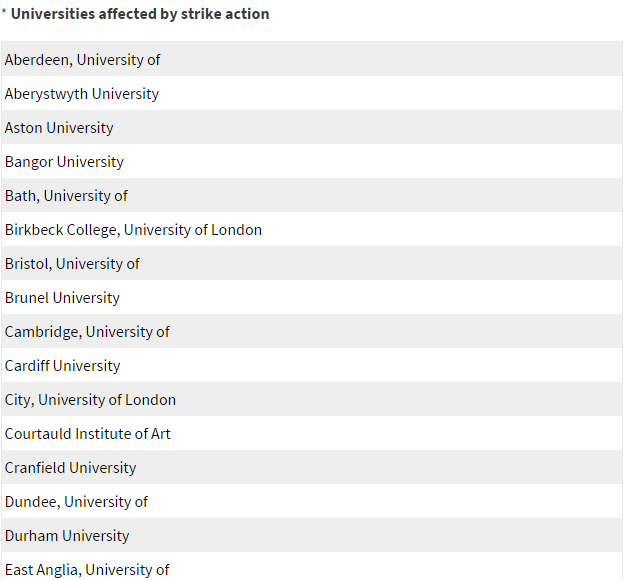Select Bristol, University of row
This screenshot has width=625, height=580.
[312, 263]
